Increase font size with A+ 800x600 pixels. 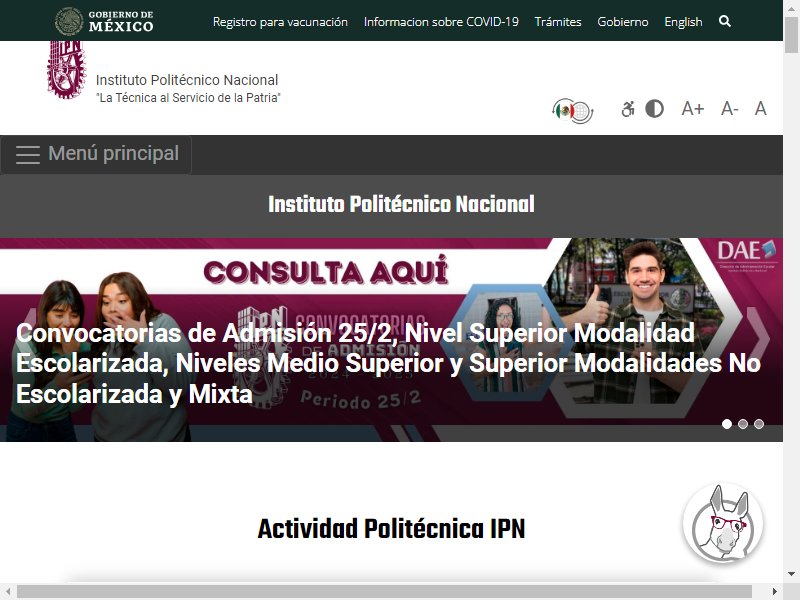693,109
